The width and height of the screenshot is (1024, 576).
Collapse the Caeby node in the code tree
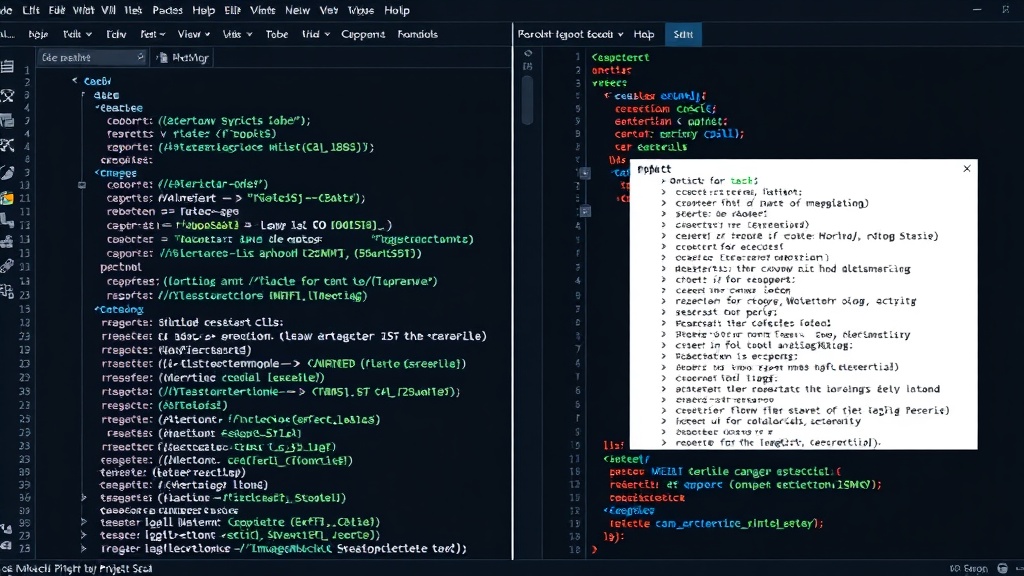(x=74, y=80)
